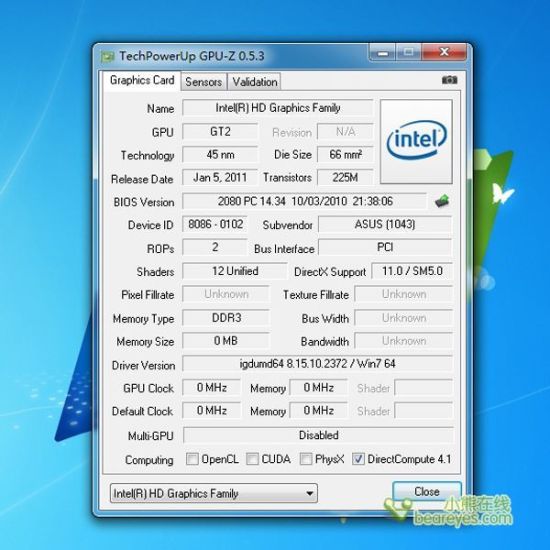Image resolution: width=550 pixels, height=550 pixels.
Task: Click the Release Date field Jan 5, 2011
Action: pos(220,177)
